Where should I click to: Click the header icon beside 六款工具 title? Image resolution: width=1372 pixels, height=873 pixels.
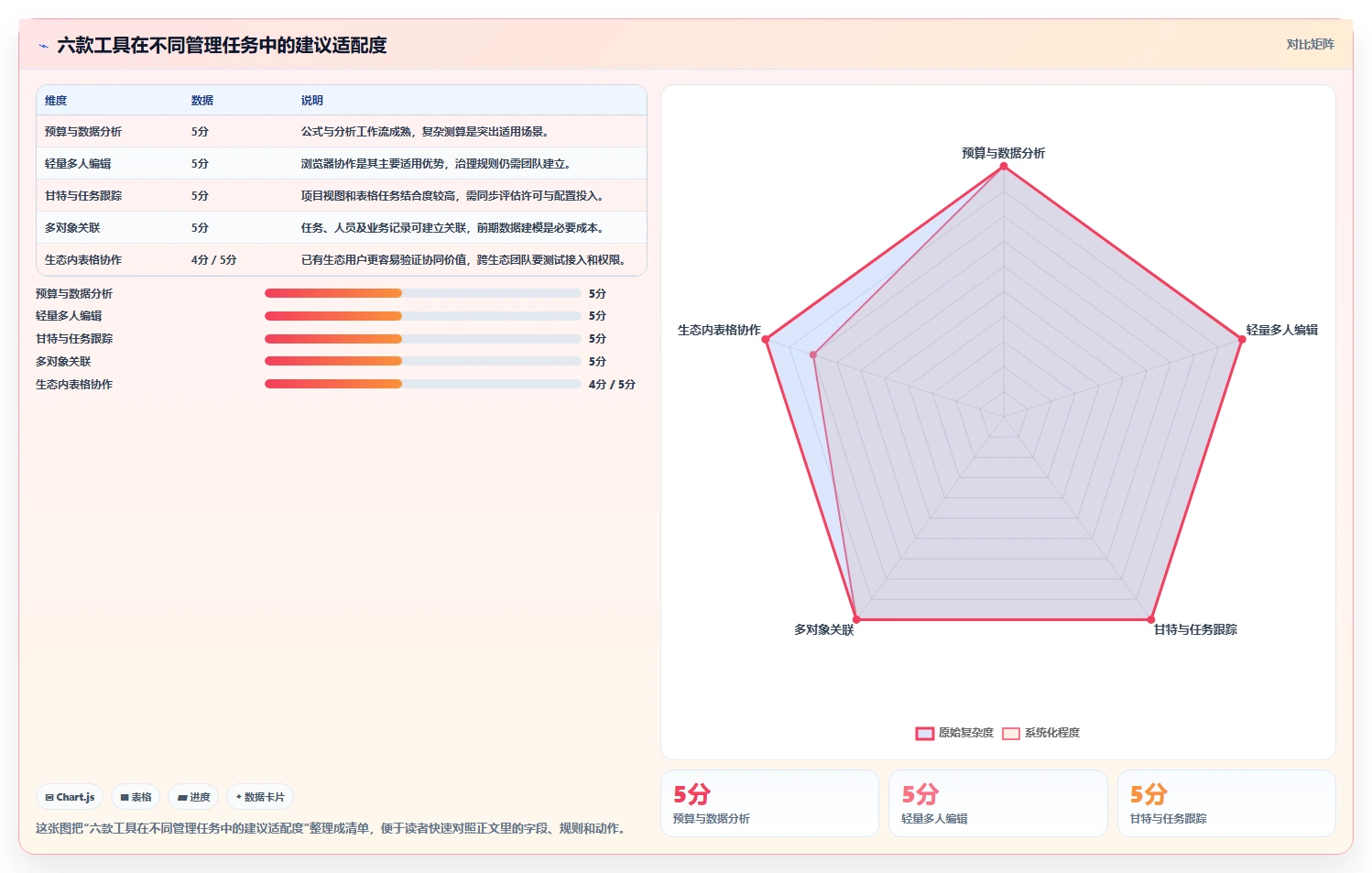(43, 46)
